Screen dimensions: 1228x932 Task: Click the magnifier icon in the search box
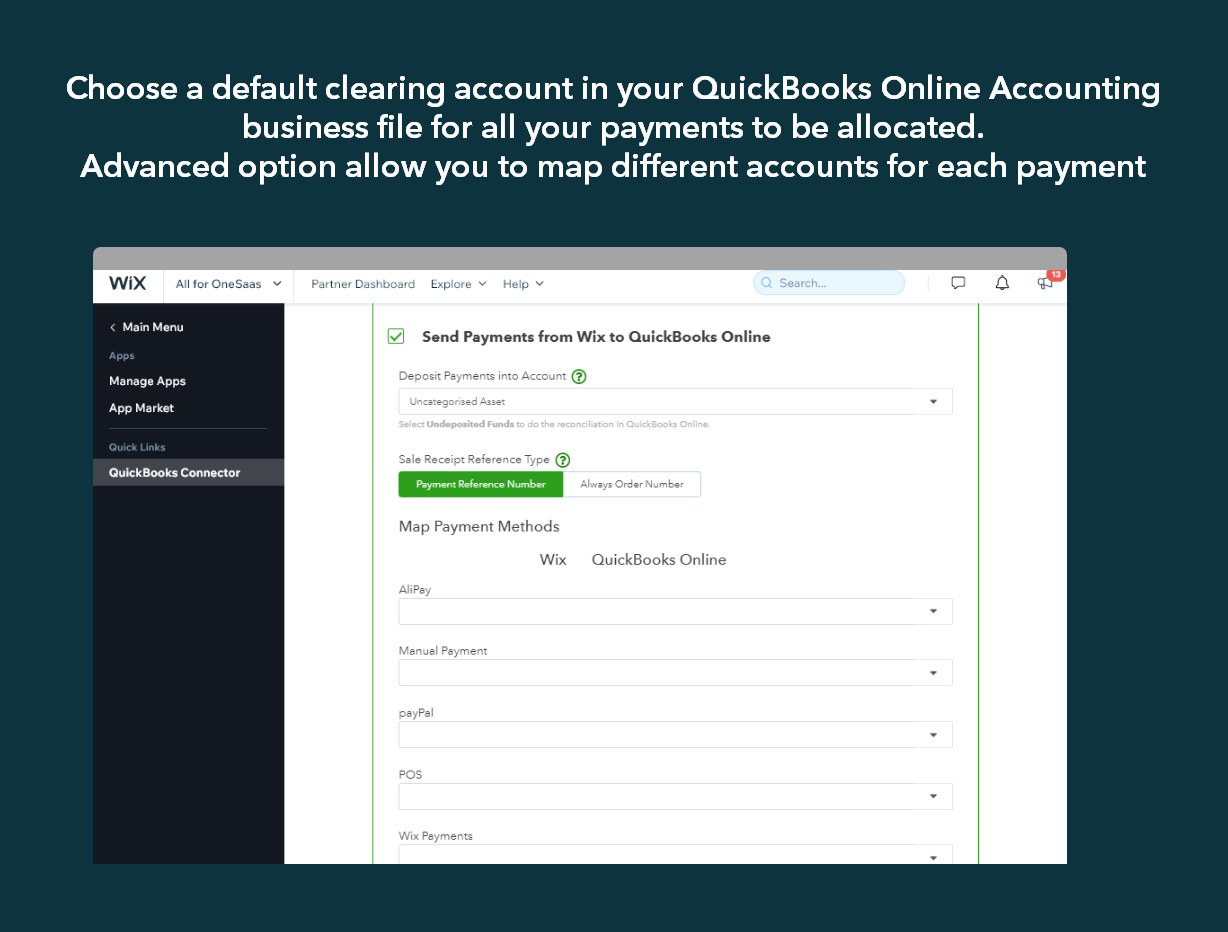767,283
